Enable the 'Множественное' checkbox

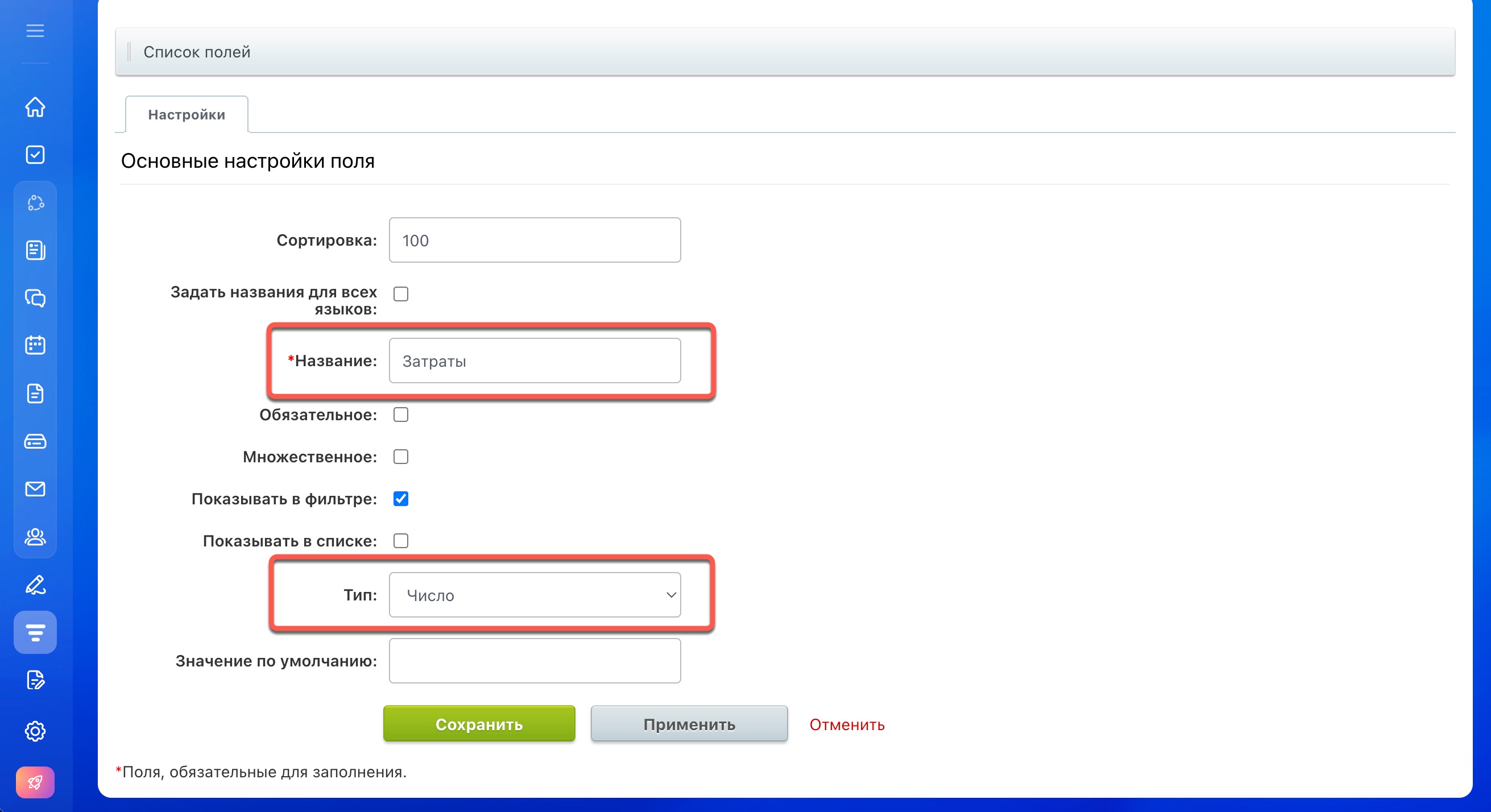(x=400, y=457)
